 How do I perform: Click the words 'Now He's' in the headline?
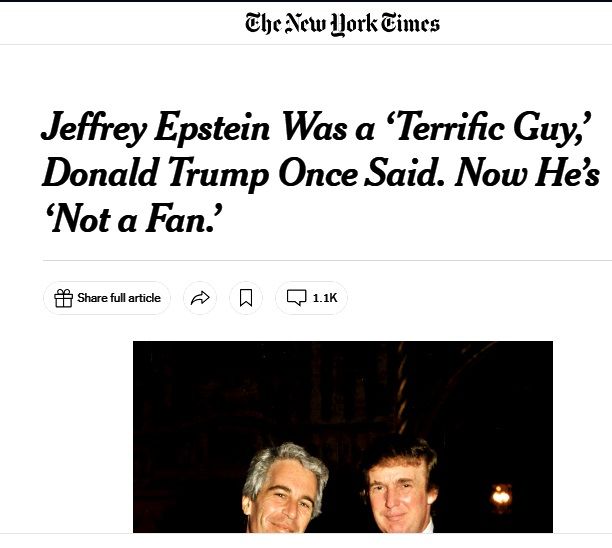click(527, 172)
